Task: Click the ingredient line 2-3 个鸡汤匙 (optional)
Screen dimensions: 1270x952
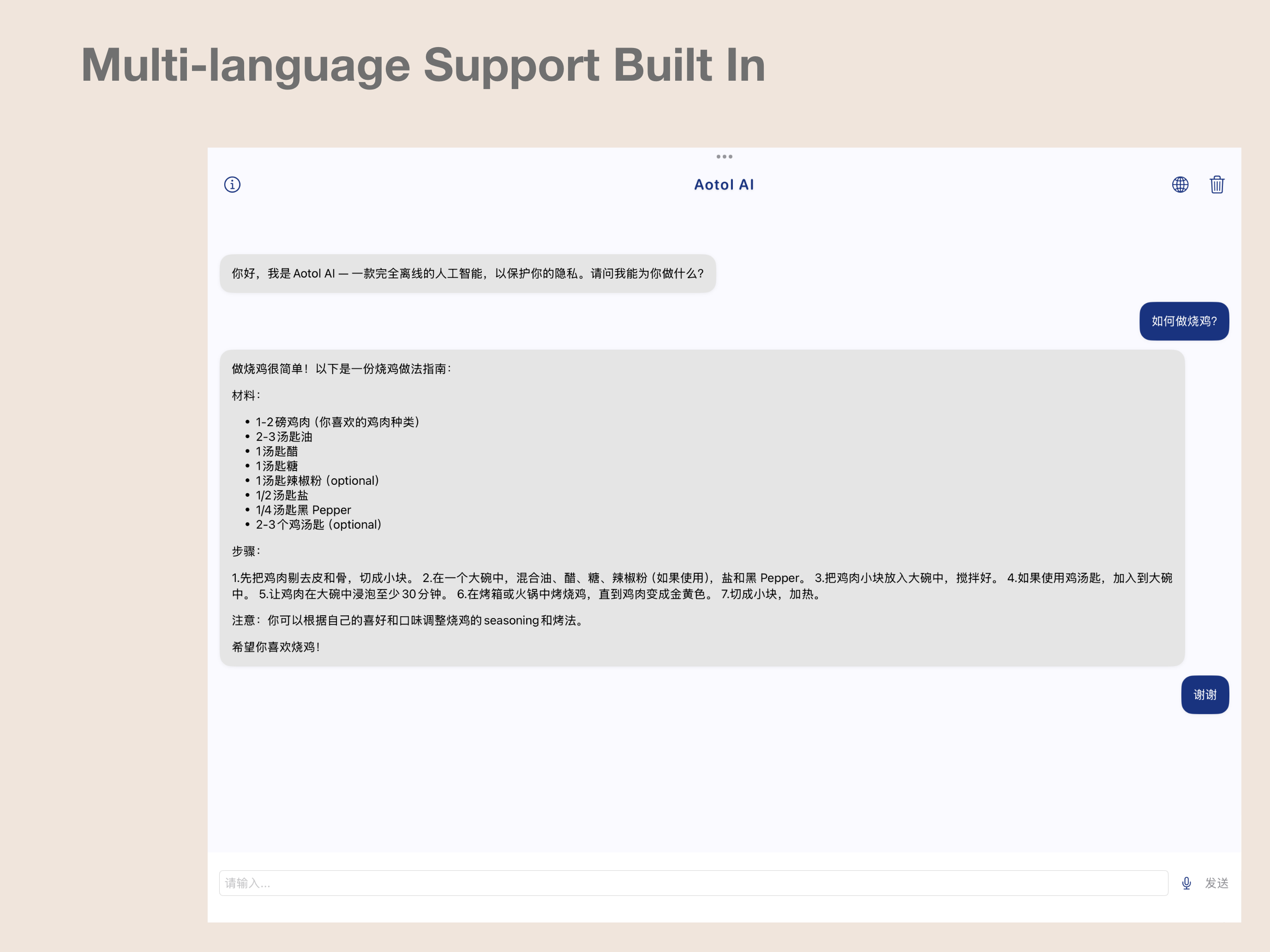Action: coord(318,525)
